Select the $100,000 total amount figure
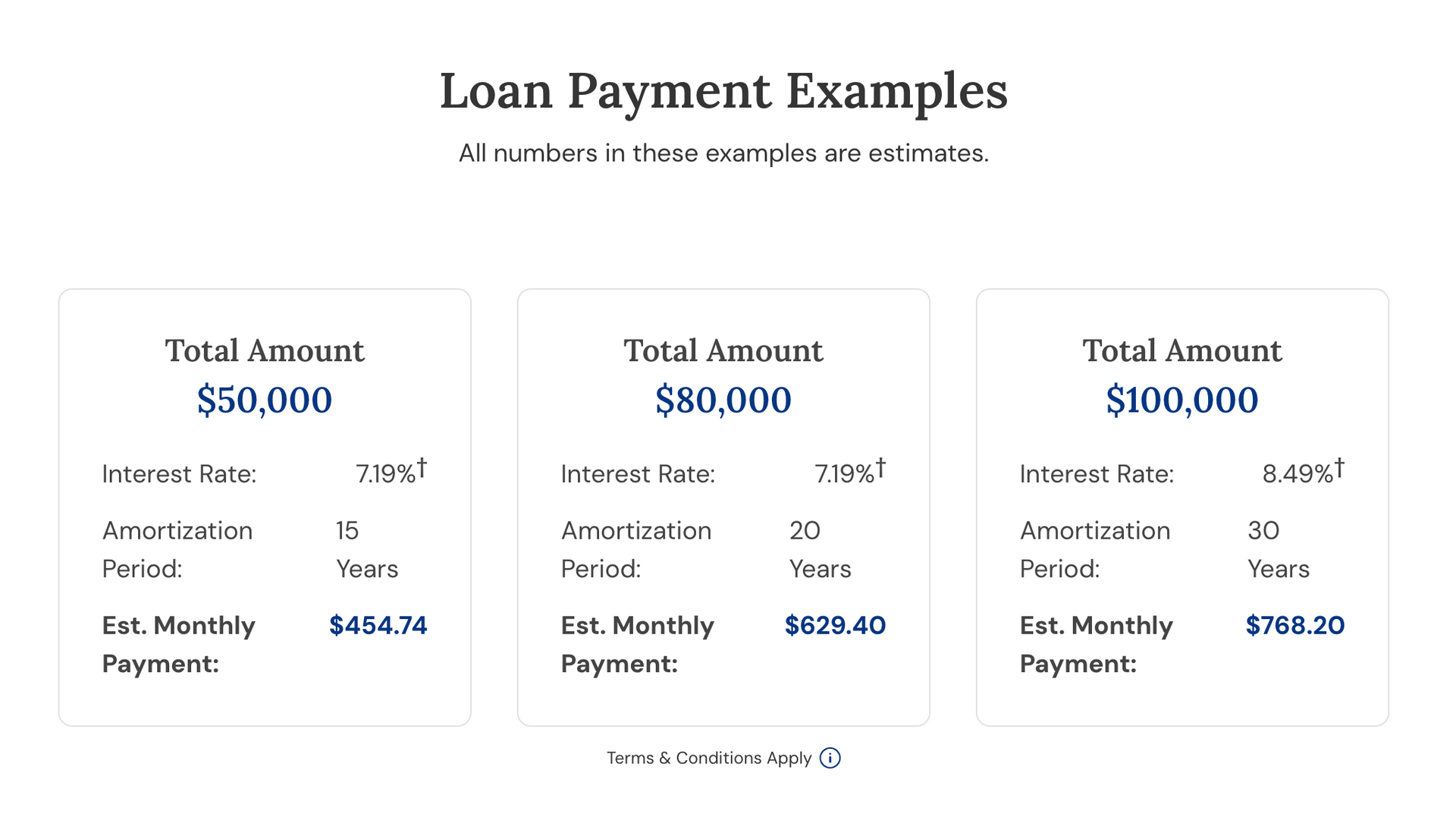This screenshot has height=833, width=1456. click(1182, 400)
